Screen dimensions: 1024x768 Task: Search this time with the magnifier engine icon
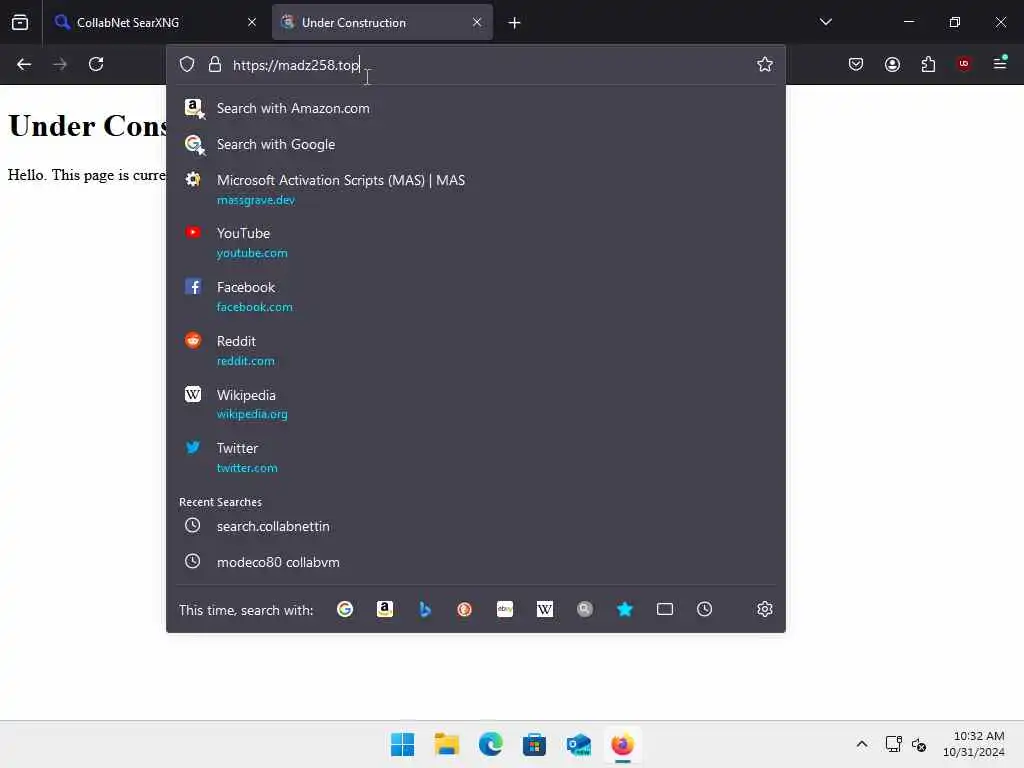[584, 609]
